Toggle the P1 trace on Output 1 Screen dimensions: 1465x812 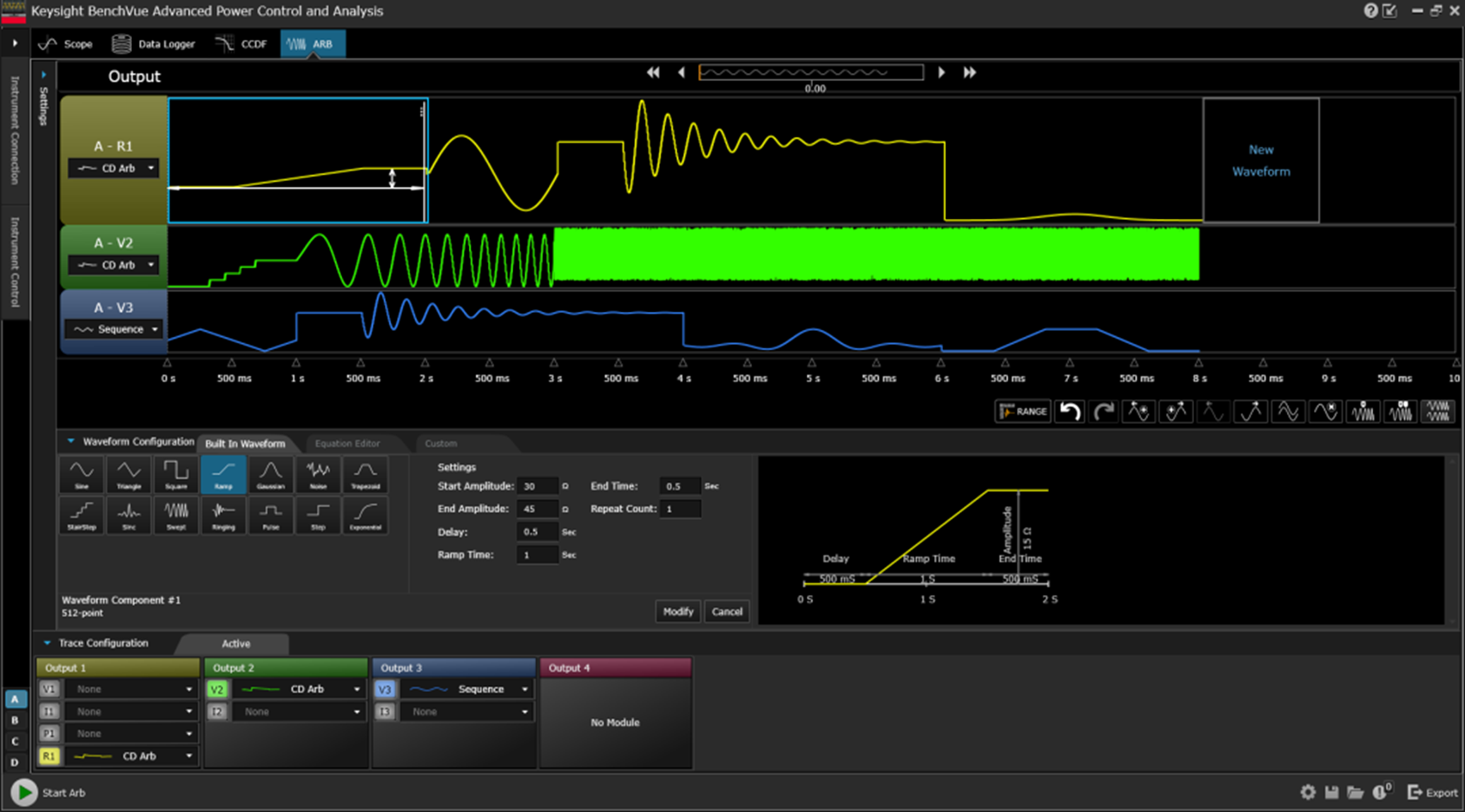[49, 734]
